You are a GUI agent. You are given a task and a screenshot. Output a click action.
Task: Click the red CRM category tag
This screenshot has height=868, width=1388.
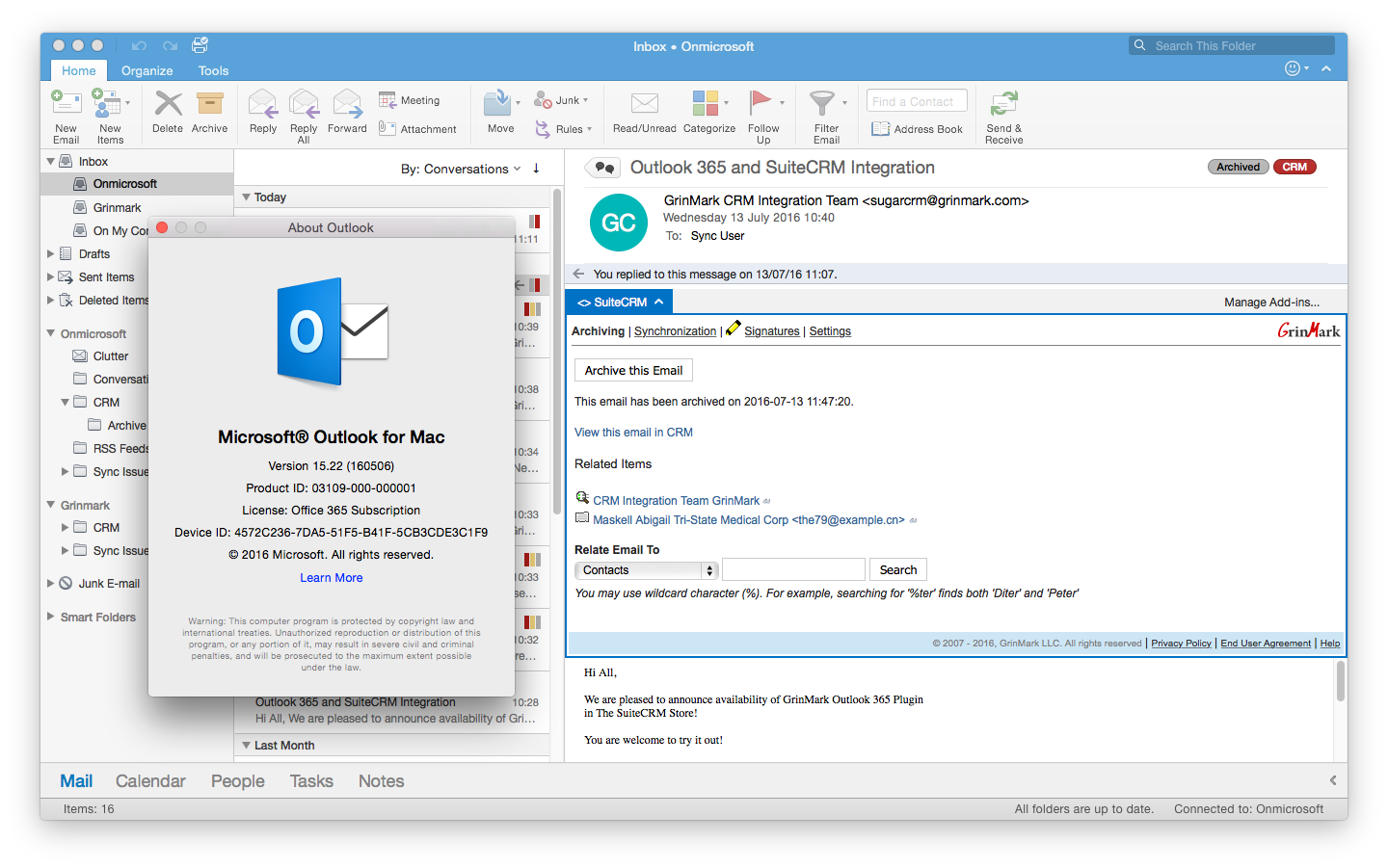click(x=1295, y=167)
